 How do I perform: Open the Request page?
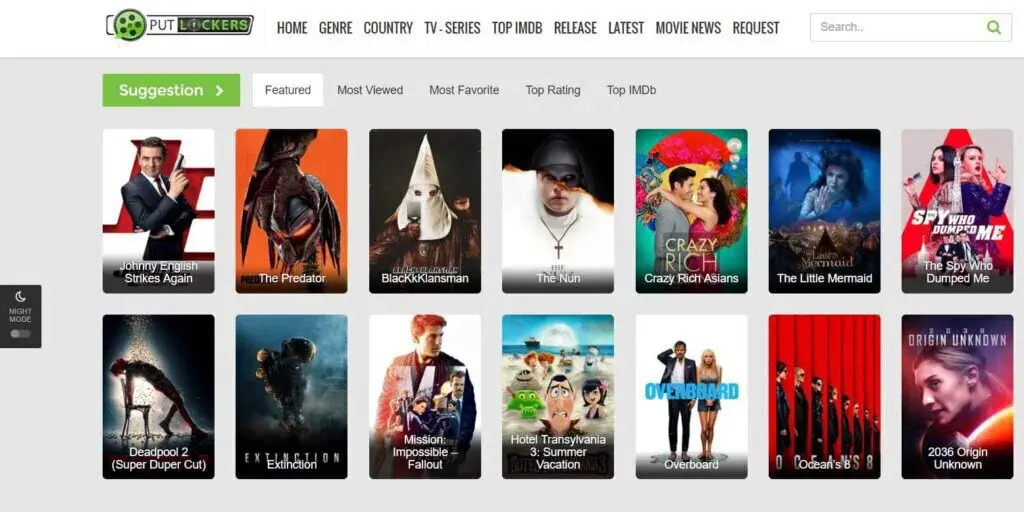(x=756, y=28)
